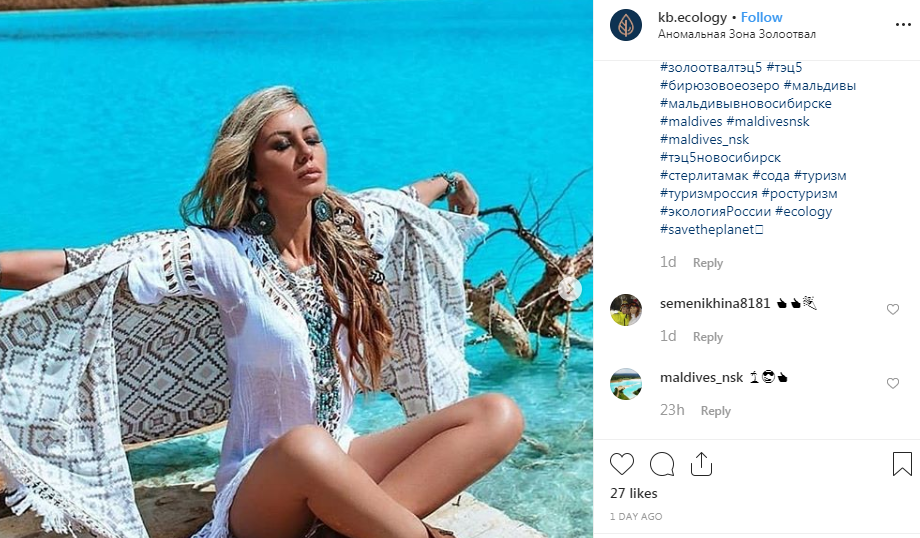Open location Аномальная Зона Золоотвал
The height and width of the screenshot is (538, 920).
(x=737, y=34)
